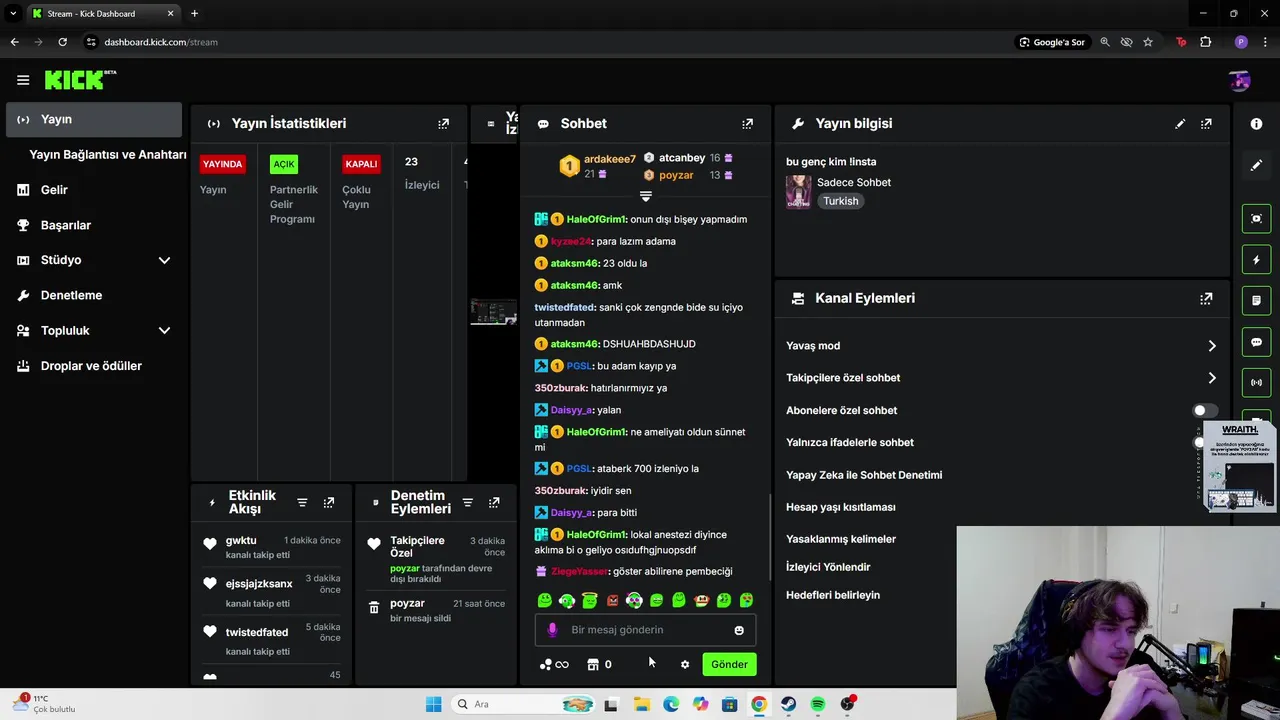Click the purple microphone icon in chat input
The height and width of the screenshot is (720, 1280).
pyautogui.click(x=552, y=630)
